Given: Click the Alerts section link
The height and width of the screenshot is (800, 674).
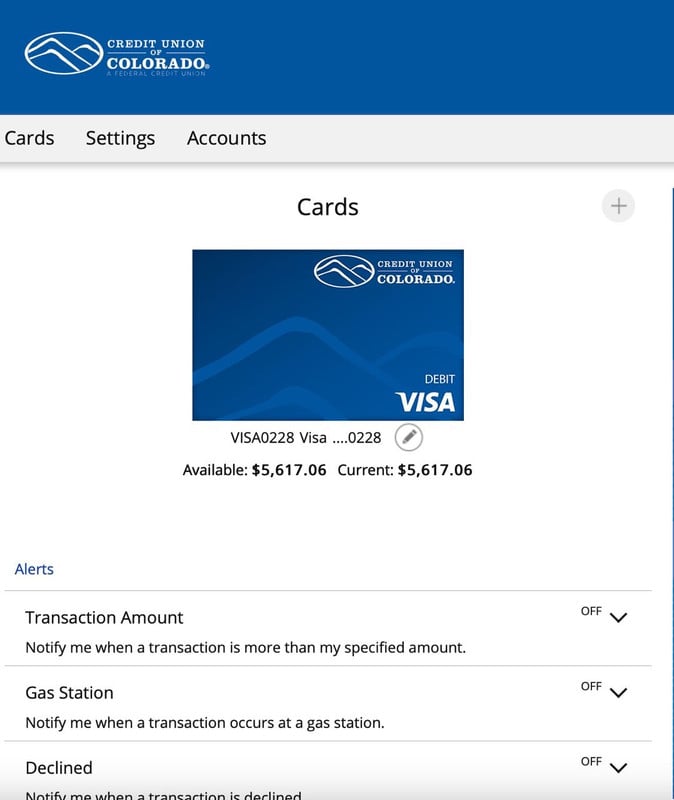Looking at the screenshot, I should tap(34, 569).
